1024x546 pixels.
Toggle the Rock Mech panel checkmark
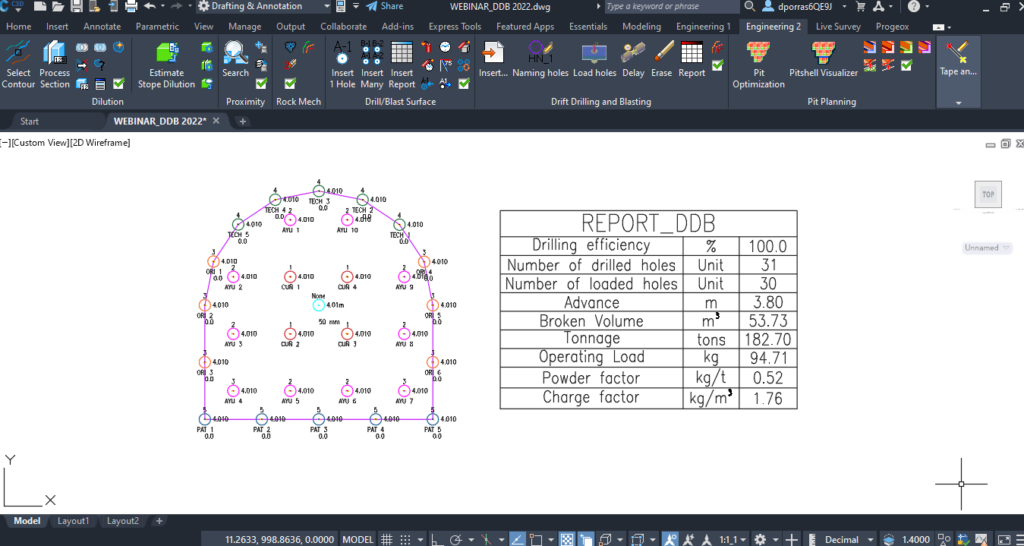pyautogui.click(x=290, y=83)
